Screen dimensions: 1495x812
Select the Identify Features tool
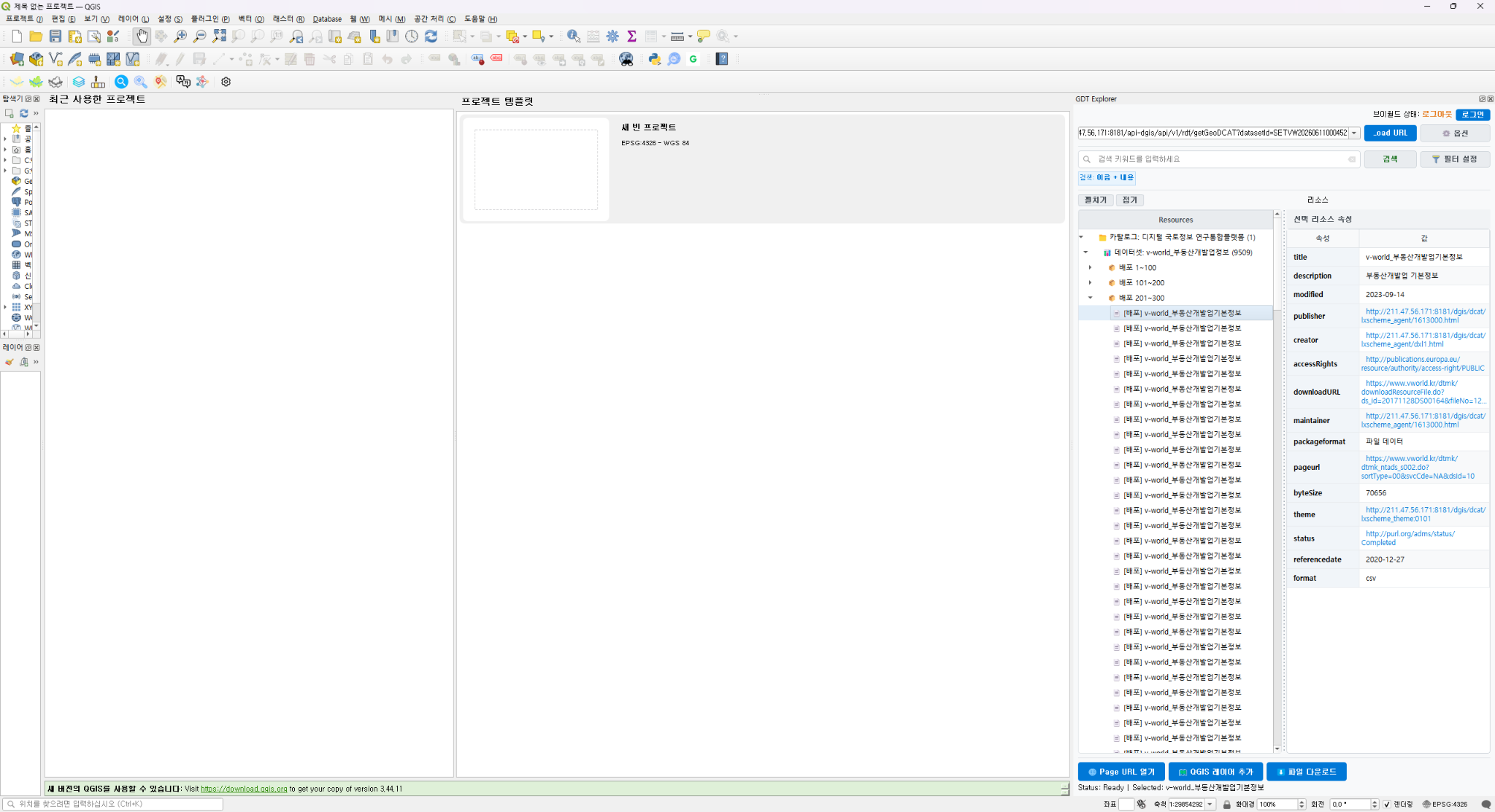(x=574, y=36)
